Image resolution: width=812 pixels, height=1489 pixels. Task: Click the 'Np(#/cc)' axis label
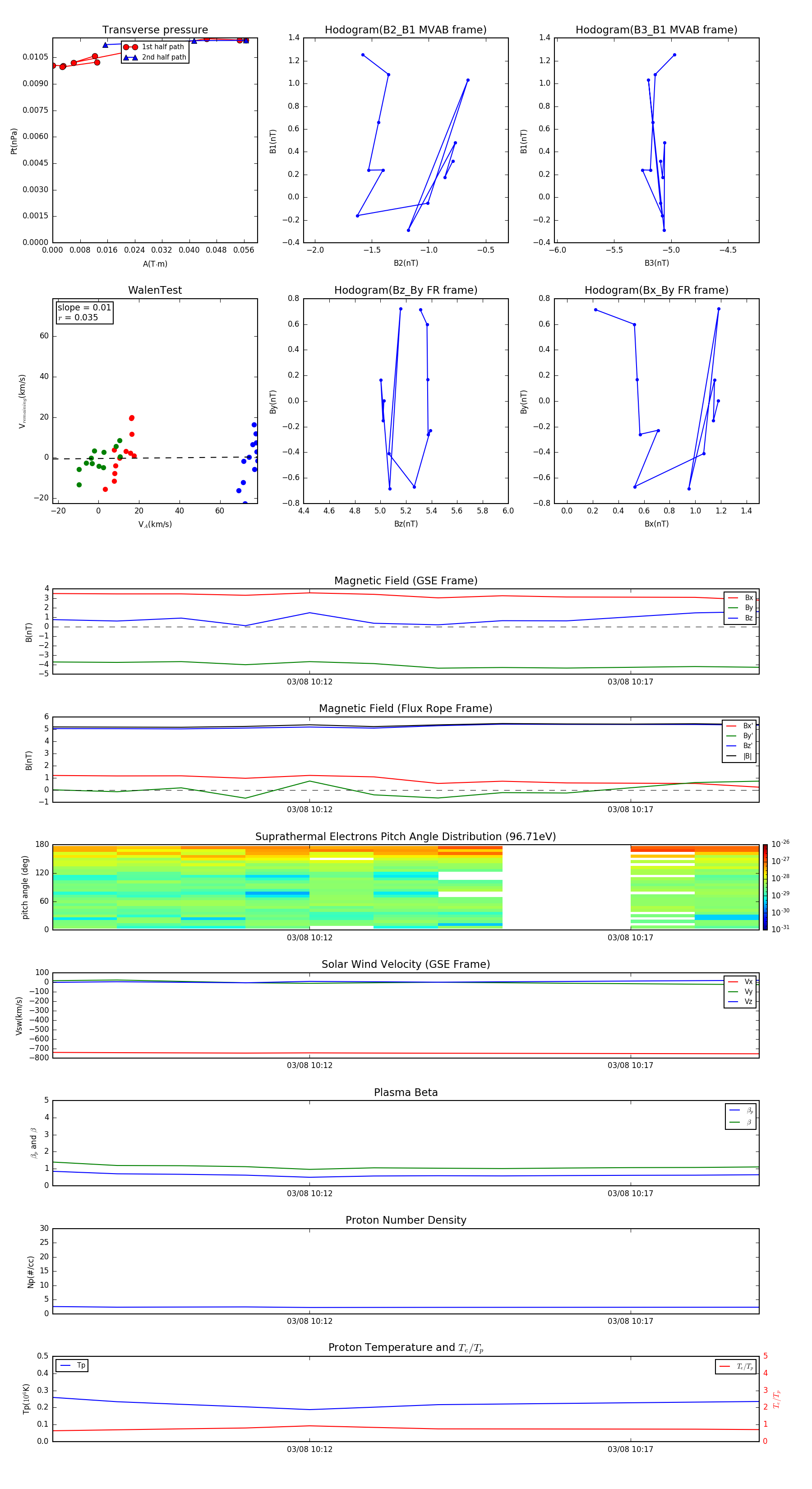pos(31,1271)
